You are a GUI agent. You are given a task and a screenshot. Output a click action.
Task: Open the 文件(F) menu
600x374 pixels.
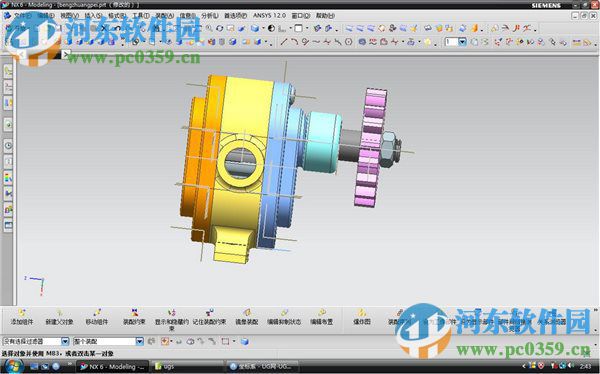coord(22,16)
